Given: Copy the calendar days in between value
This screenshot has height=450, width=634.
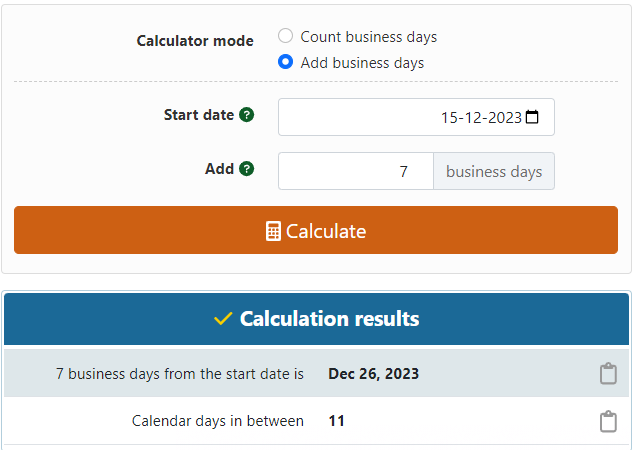Looking at the screenshot, I should pos(608,421).
